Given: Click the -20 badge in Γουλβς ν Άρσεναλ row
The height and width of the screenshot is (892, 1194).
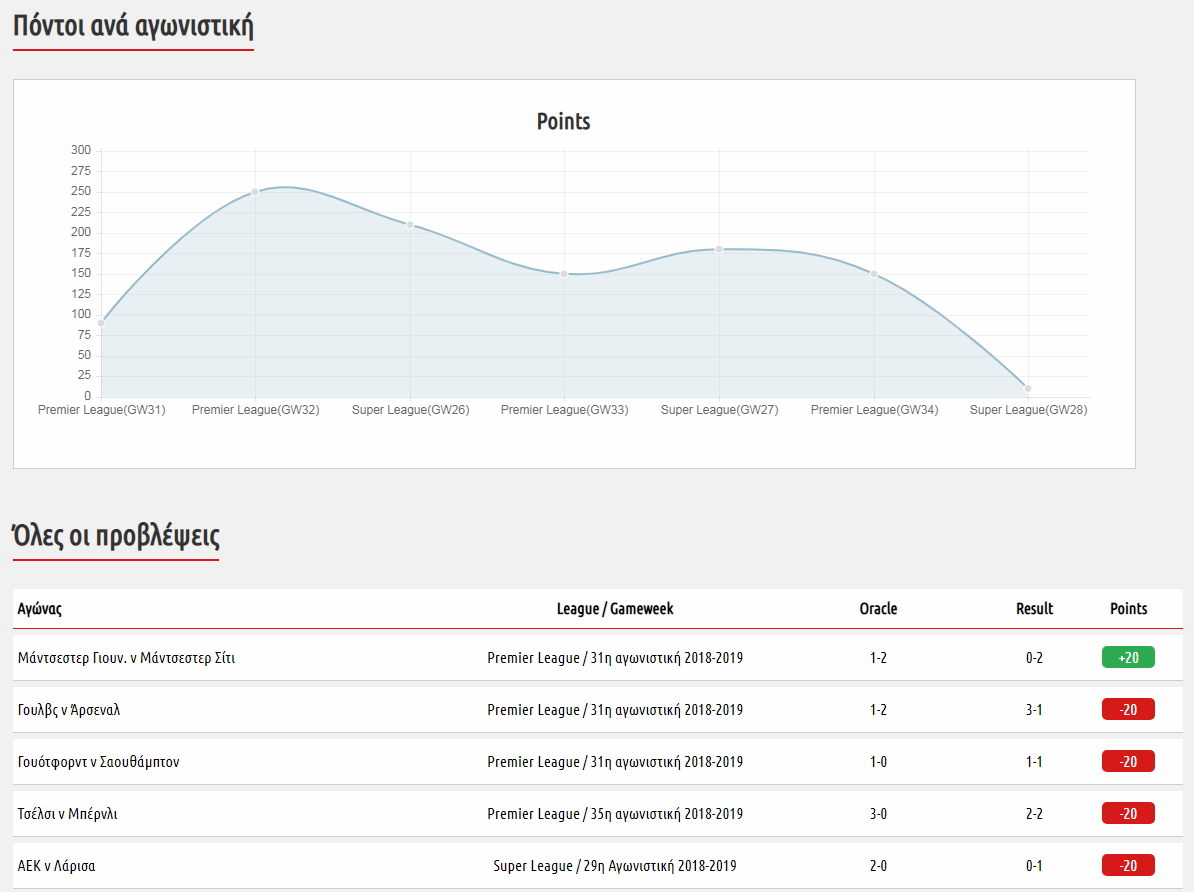Looking at the screenshot, I should point(1128,710).
